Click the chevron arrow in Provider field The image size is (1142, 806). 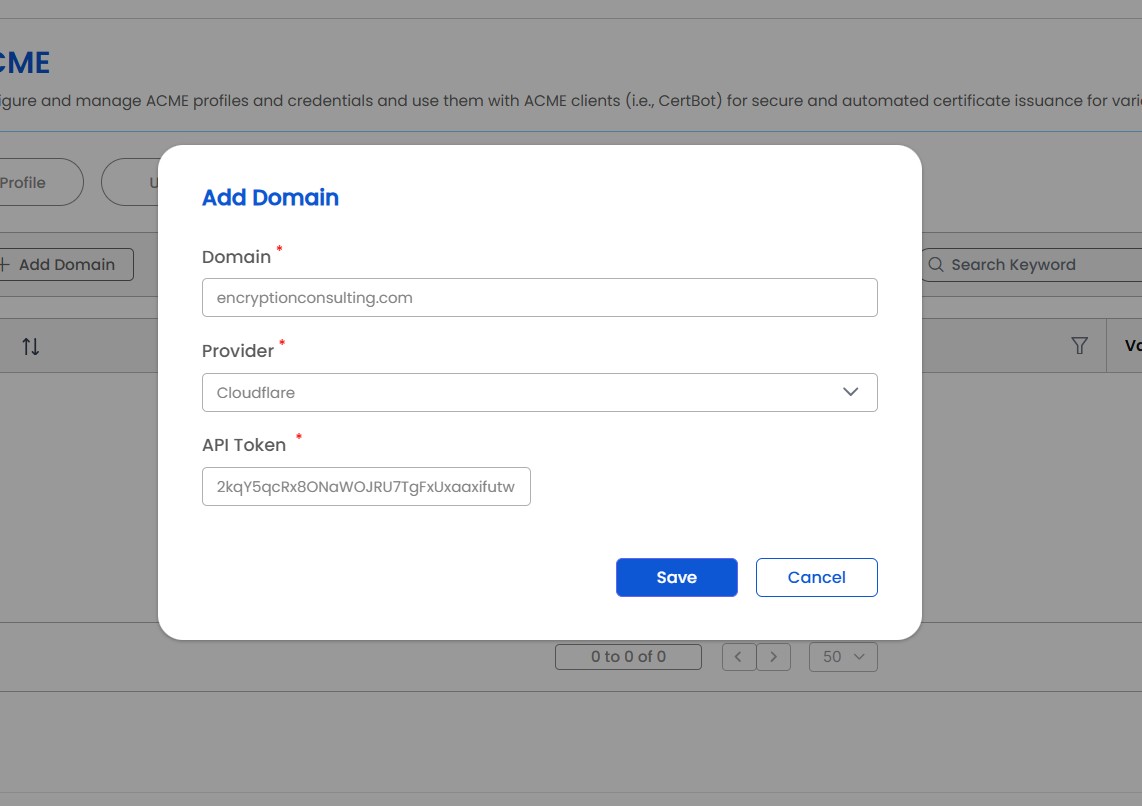click(850, 392)
